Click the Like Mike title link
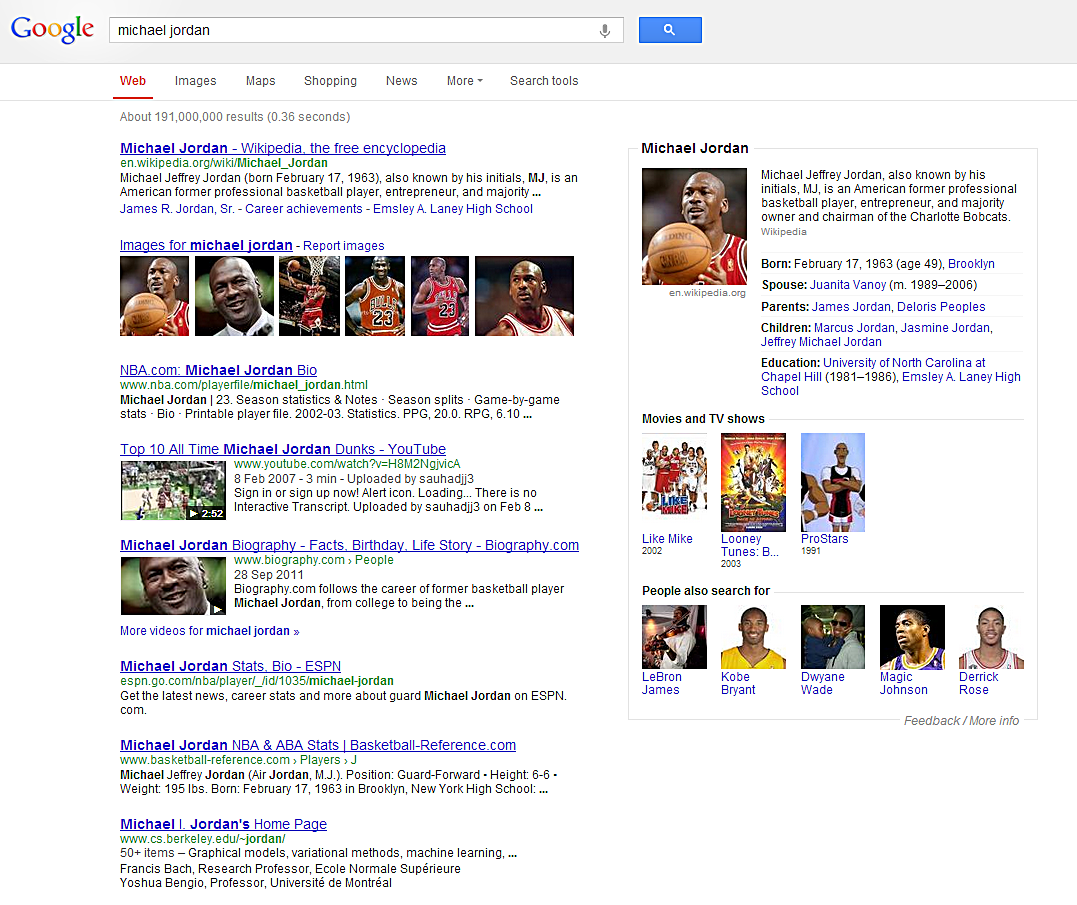This screenshot has height=905, width=1077. click(x=667, y=539)
